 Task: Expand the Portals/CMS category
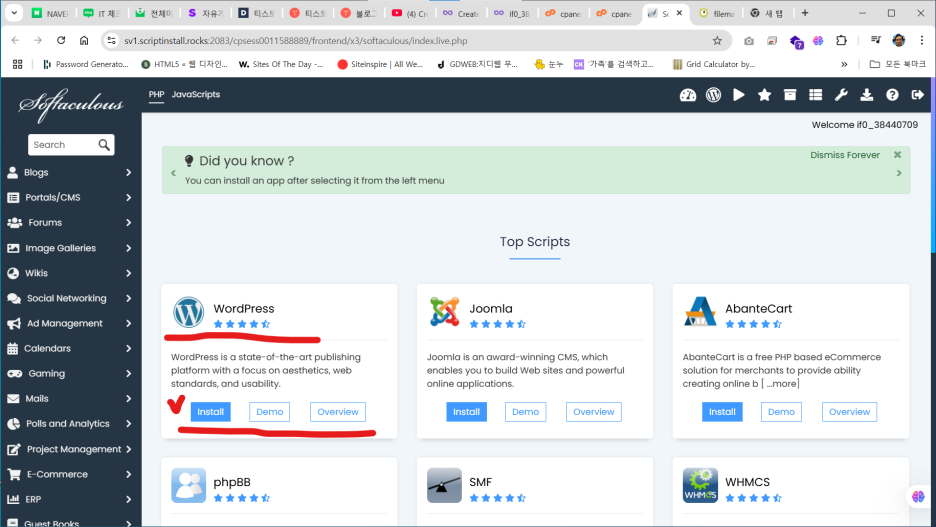tap(70, 198)
